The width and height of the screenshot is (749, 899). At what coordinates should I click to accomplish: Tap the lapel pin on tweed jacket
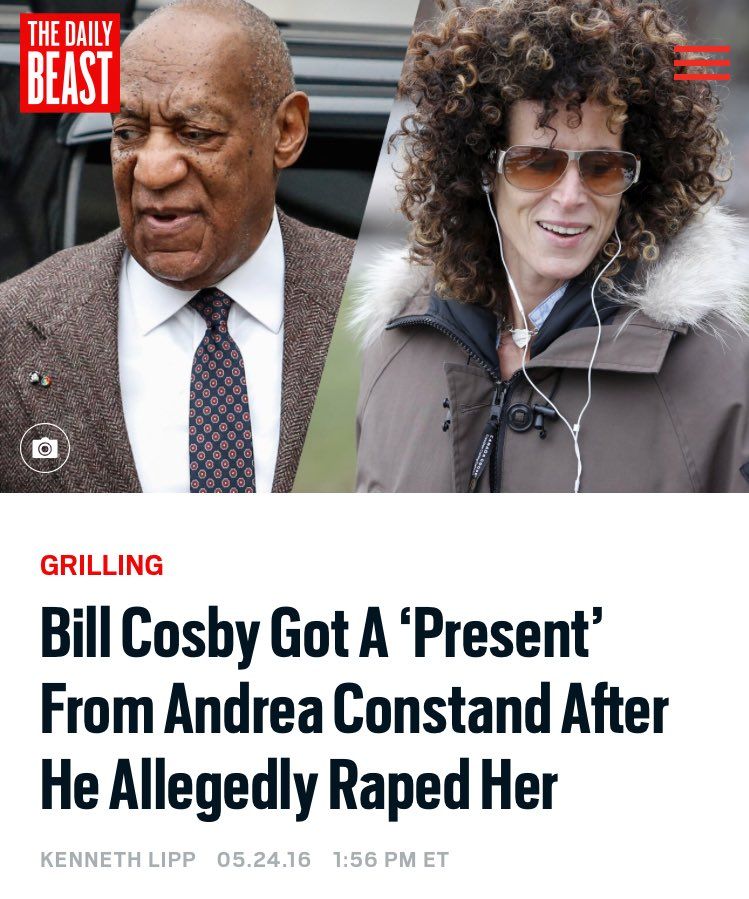(40, 378)
